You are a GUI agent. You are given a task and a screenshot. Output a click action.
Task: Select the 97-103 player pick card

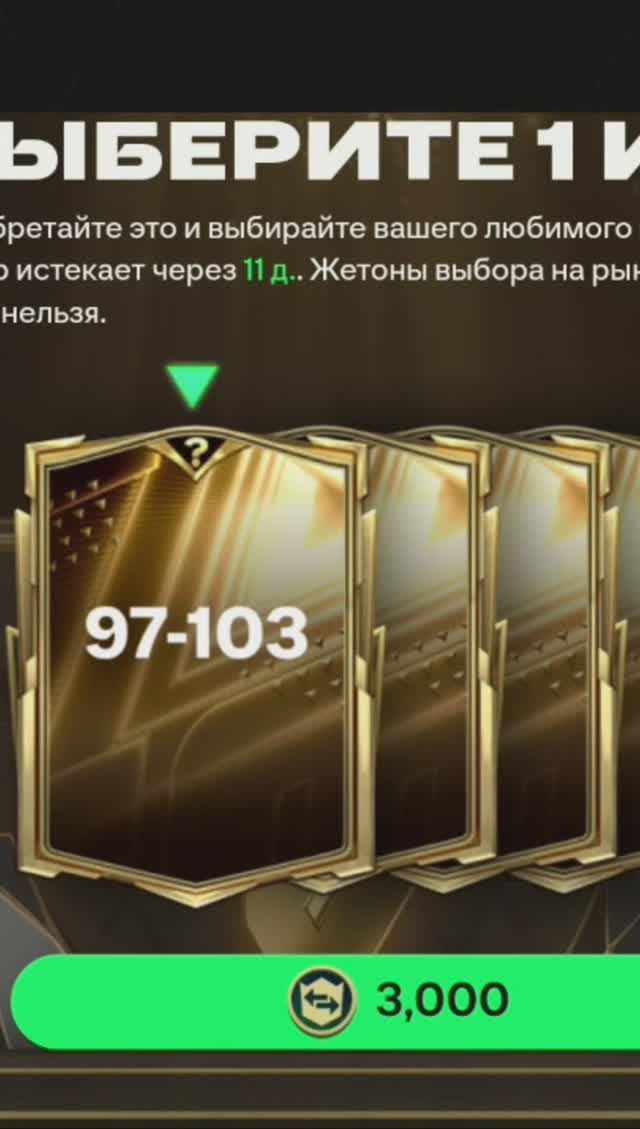coord(194,662)
